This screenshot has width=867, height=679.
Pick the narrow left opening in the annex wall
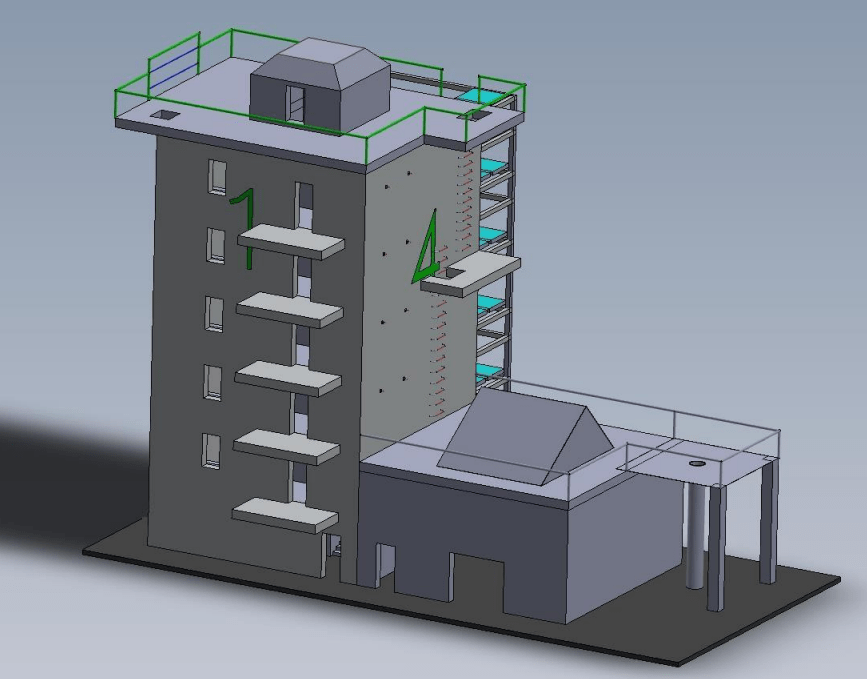click(386, 567)
